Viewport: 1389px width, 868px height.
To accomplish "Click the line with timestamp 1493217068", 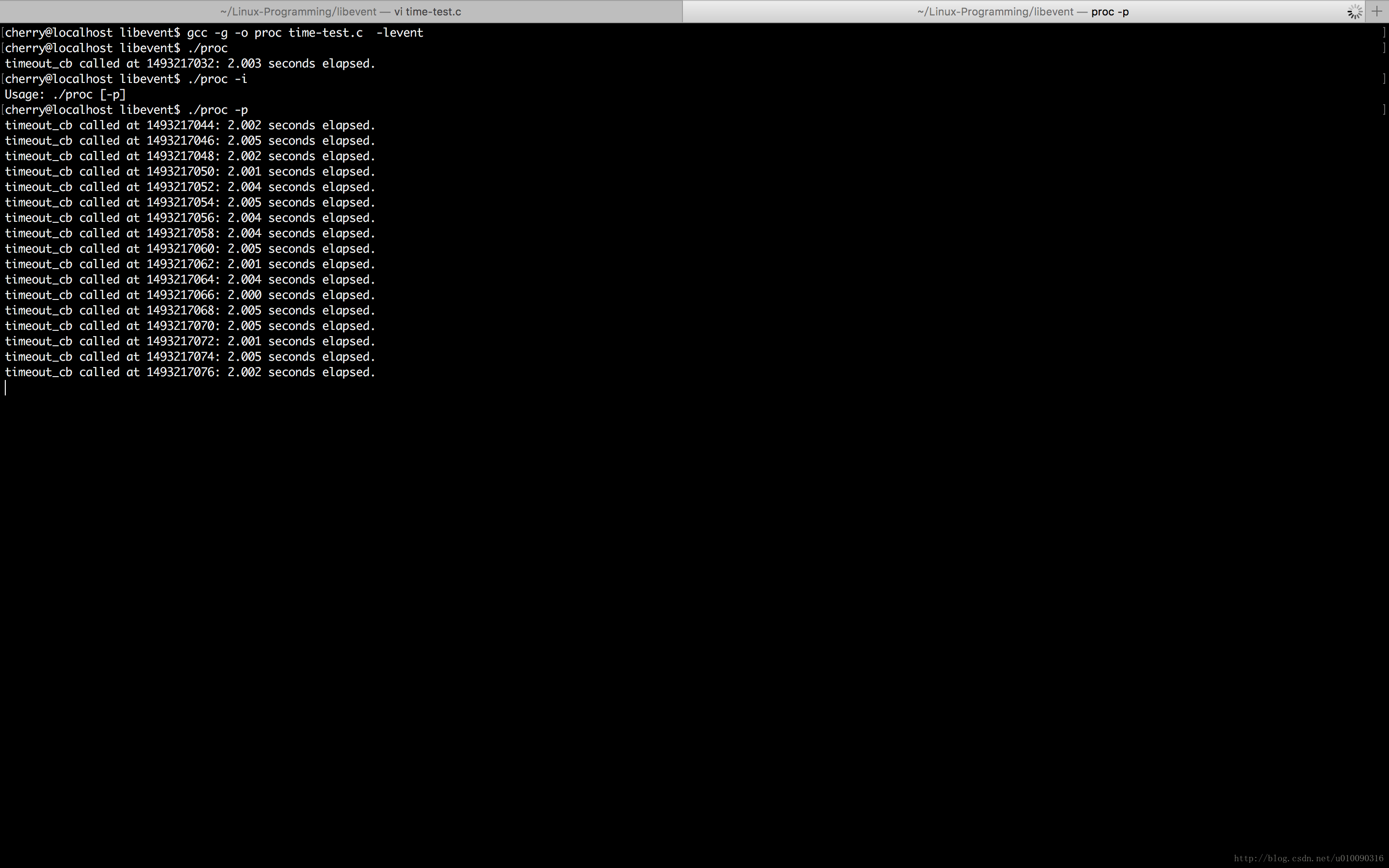I will pos(190,311).
